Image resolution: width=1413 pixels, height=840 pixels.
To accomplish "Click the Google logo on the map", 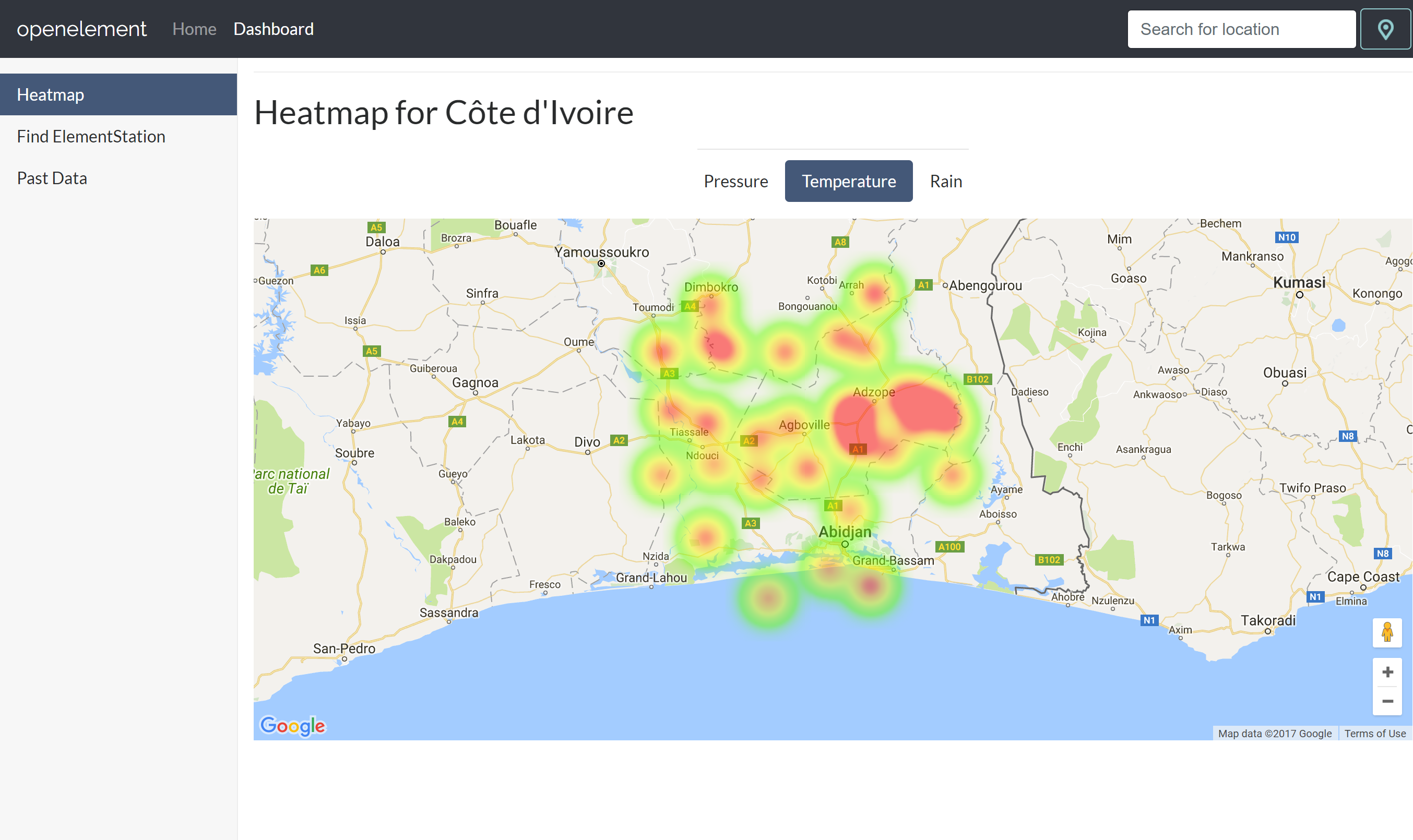I will 292,725.
